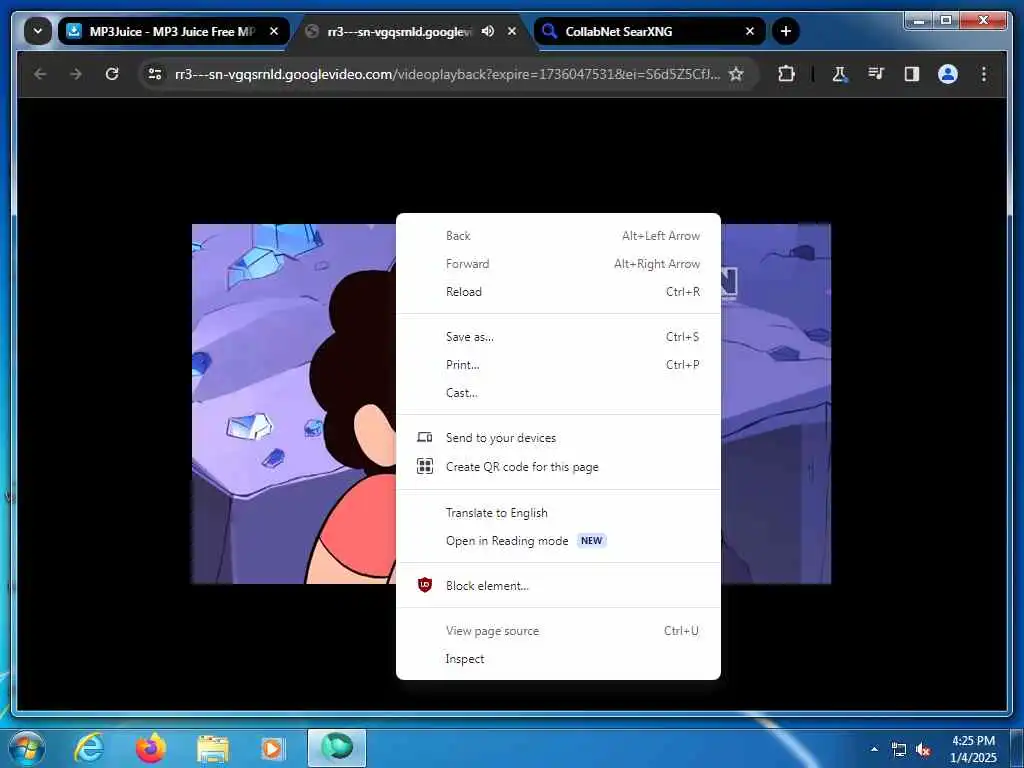Viewport: 1024px width, 768px height.
Task: Switch to the CollabNet SearXNG tab
Action: tap(650, 31)
